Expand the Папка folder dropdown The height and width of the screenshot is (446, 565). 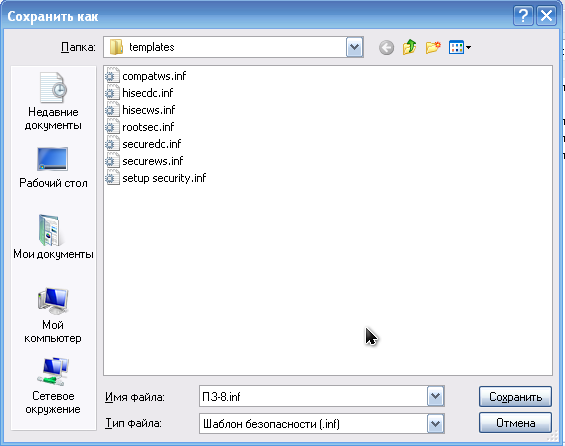tap(354, 47)
